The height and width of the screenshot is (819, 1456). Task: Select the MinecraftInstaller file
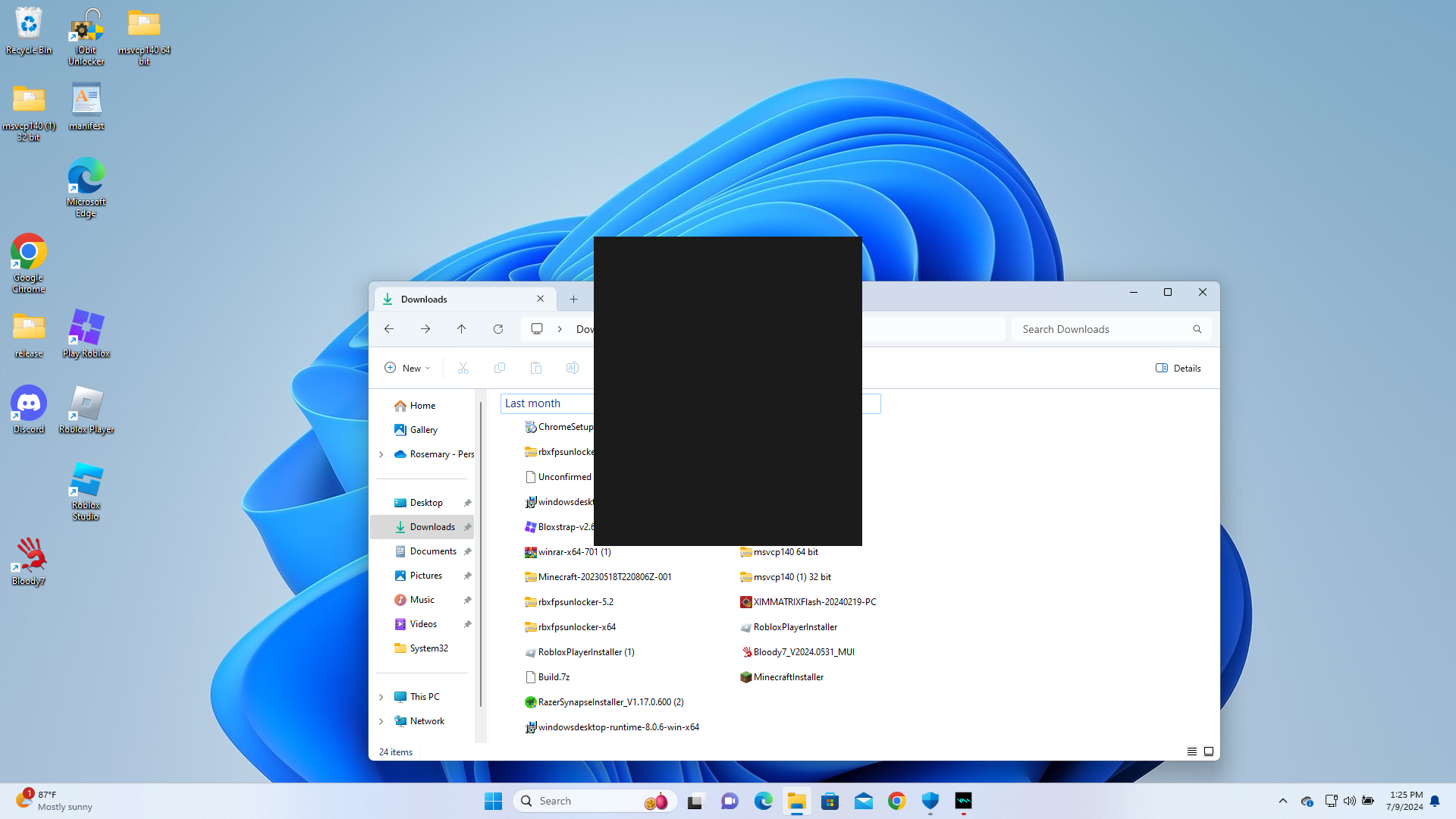coord(788,677)
